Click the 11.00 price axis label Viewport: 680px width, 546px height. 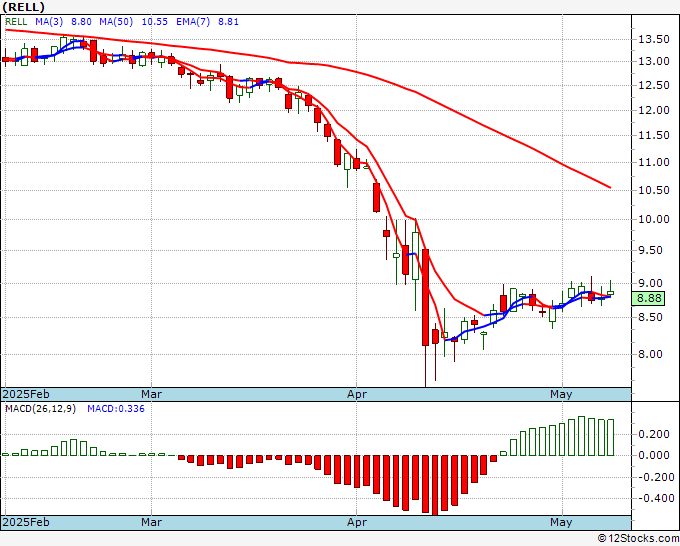coord(654,162)
